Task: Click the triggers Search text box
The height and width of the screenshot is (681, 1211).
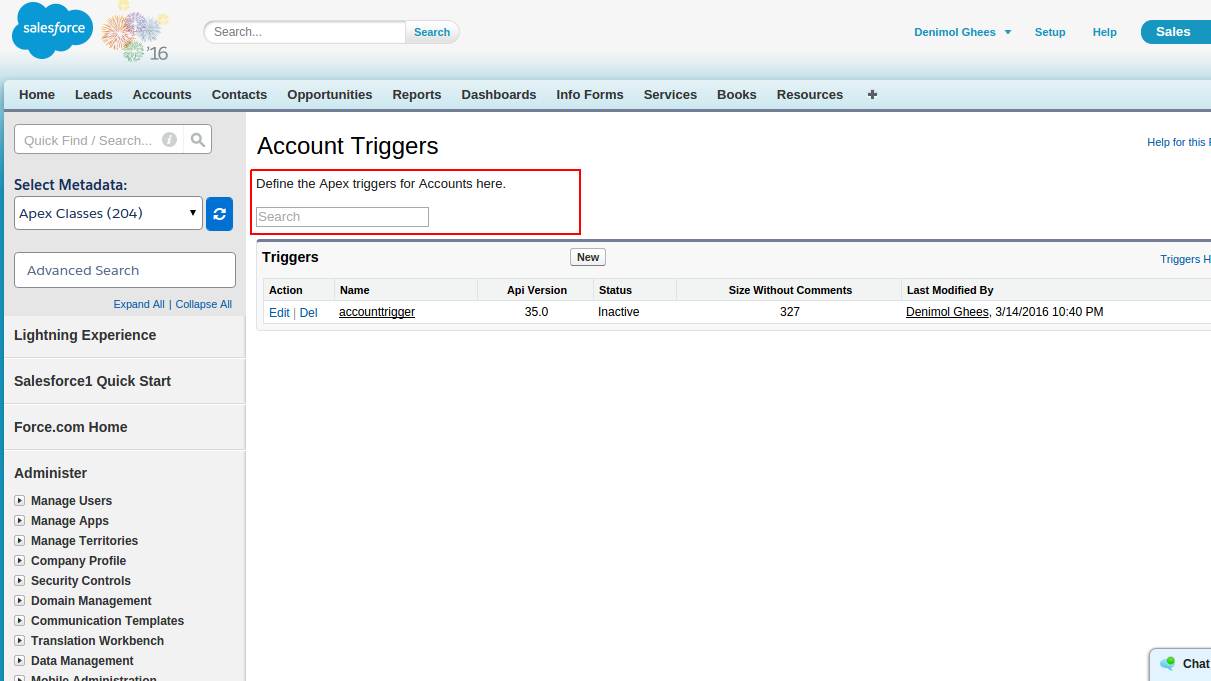Action: pyautogui.click(x=342, y=217)
